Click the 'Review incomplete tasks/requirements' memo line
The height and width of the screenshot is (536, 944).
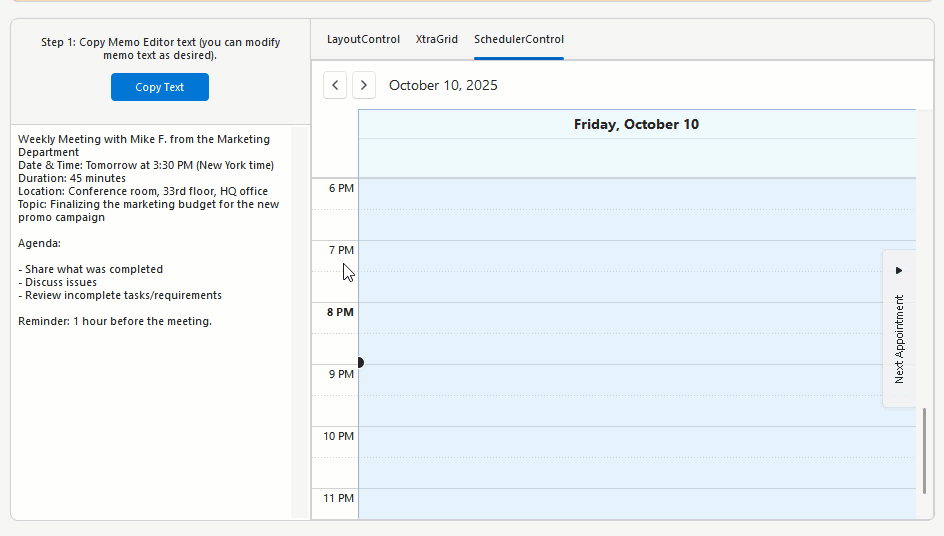tap(120, 295)
